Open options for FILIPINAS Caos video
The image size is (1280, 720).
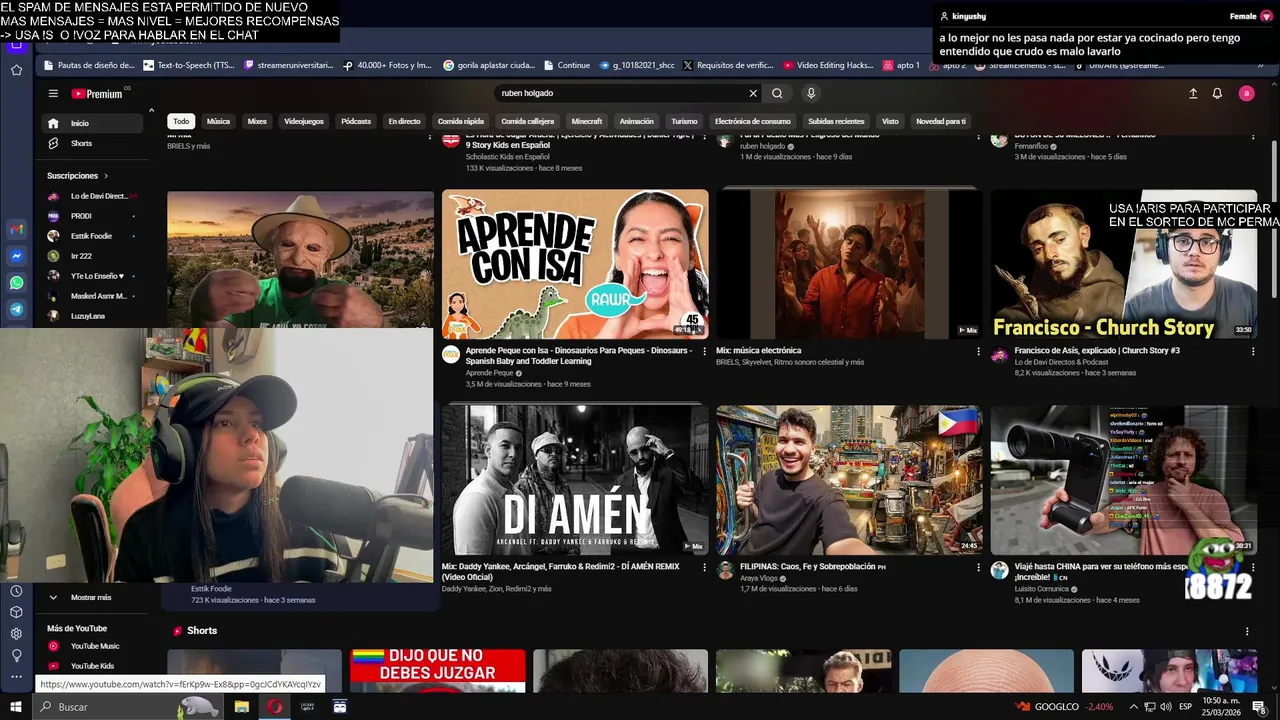979,567
